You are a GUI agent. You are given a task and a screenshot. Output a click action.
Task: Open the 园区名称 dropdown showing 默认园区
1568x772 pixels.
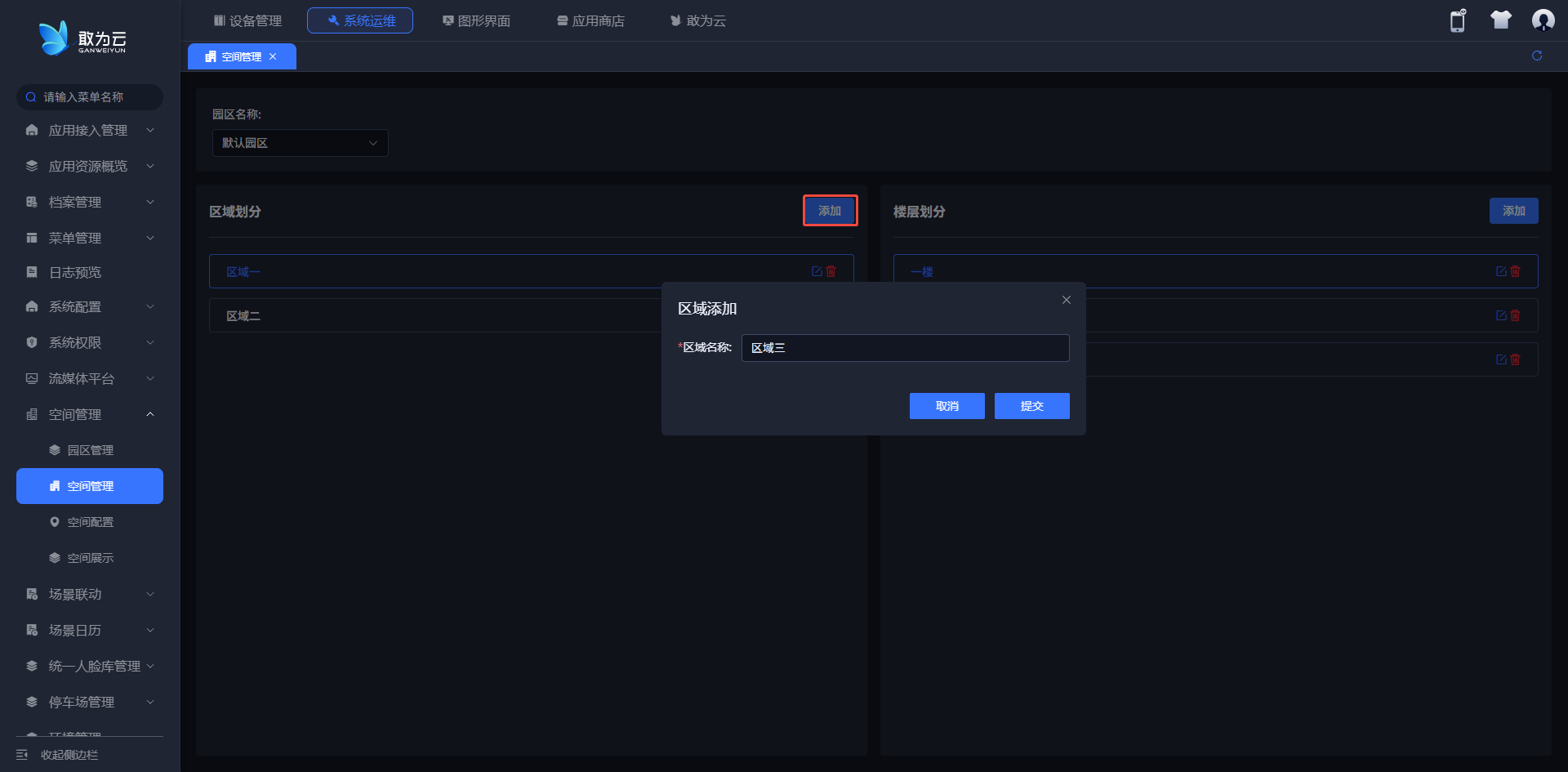(300, 143)
